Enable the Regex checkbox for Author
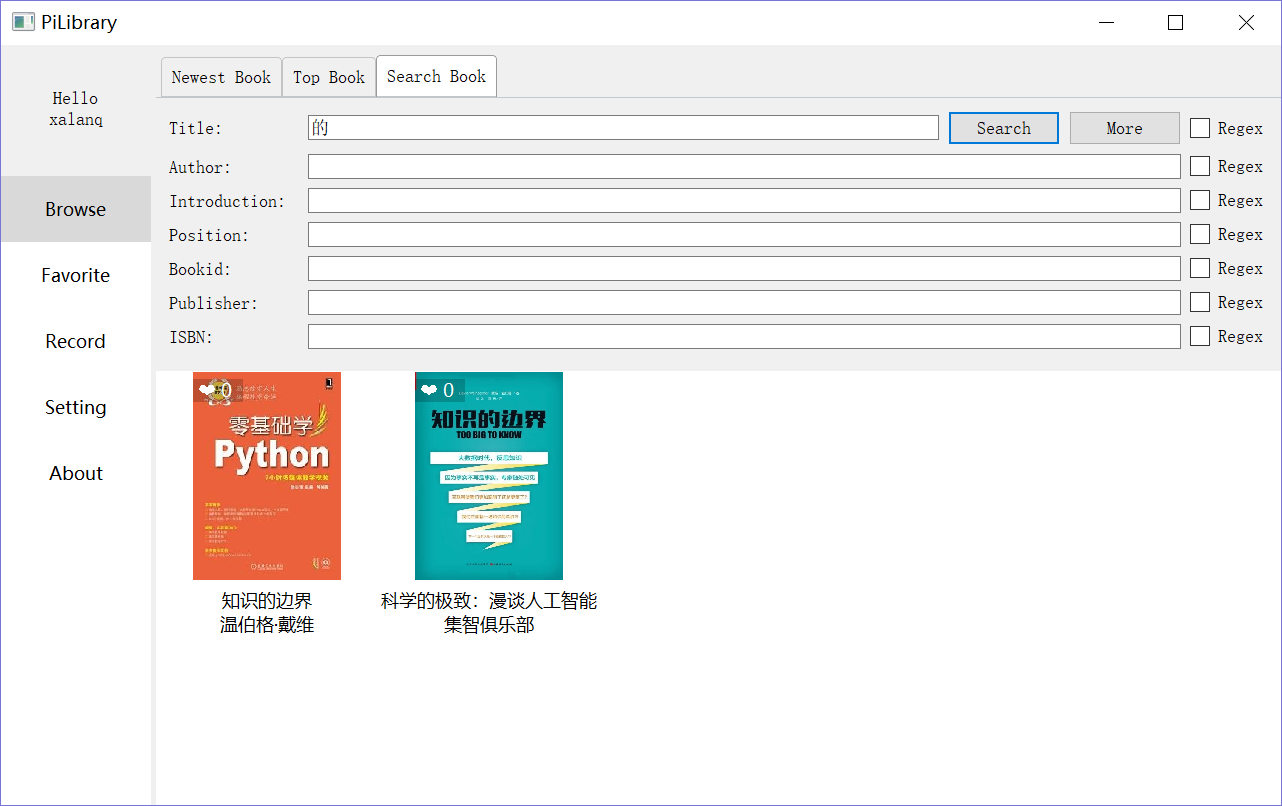 click(1200, 166)
